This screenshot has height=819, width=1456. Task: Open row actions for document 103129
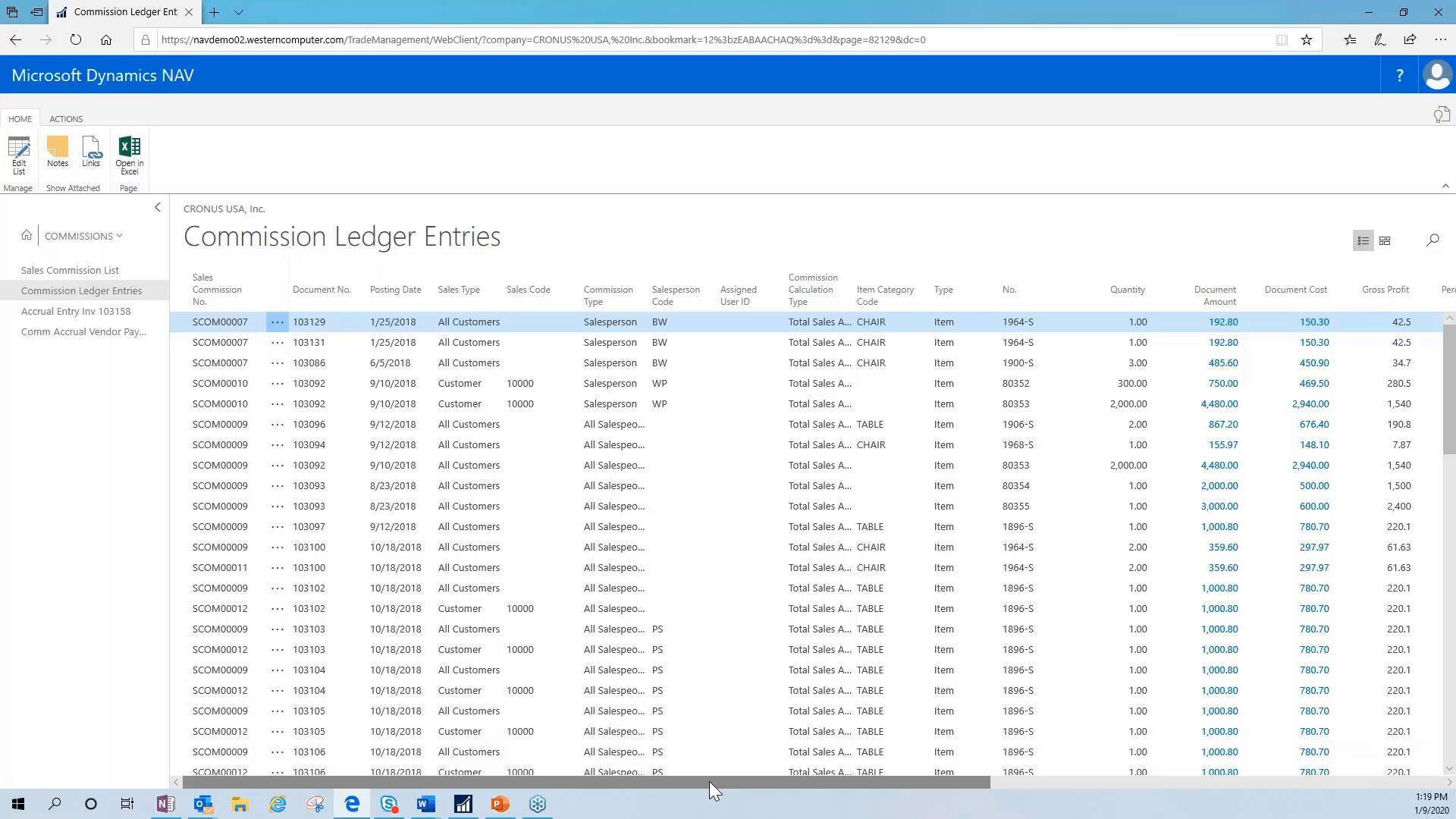coord(278,322)
